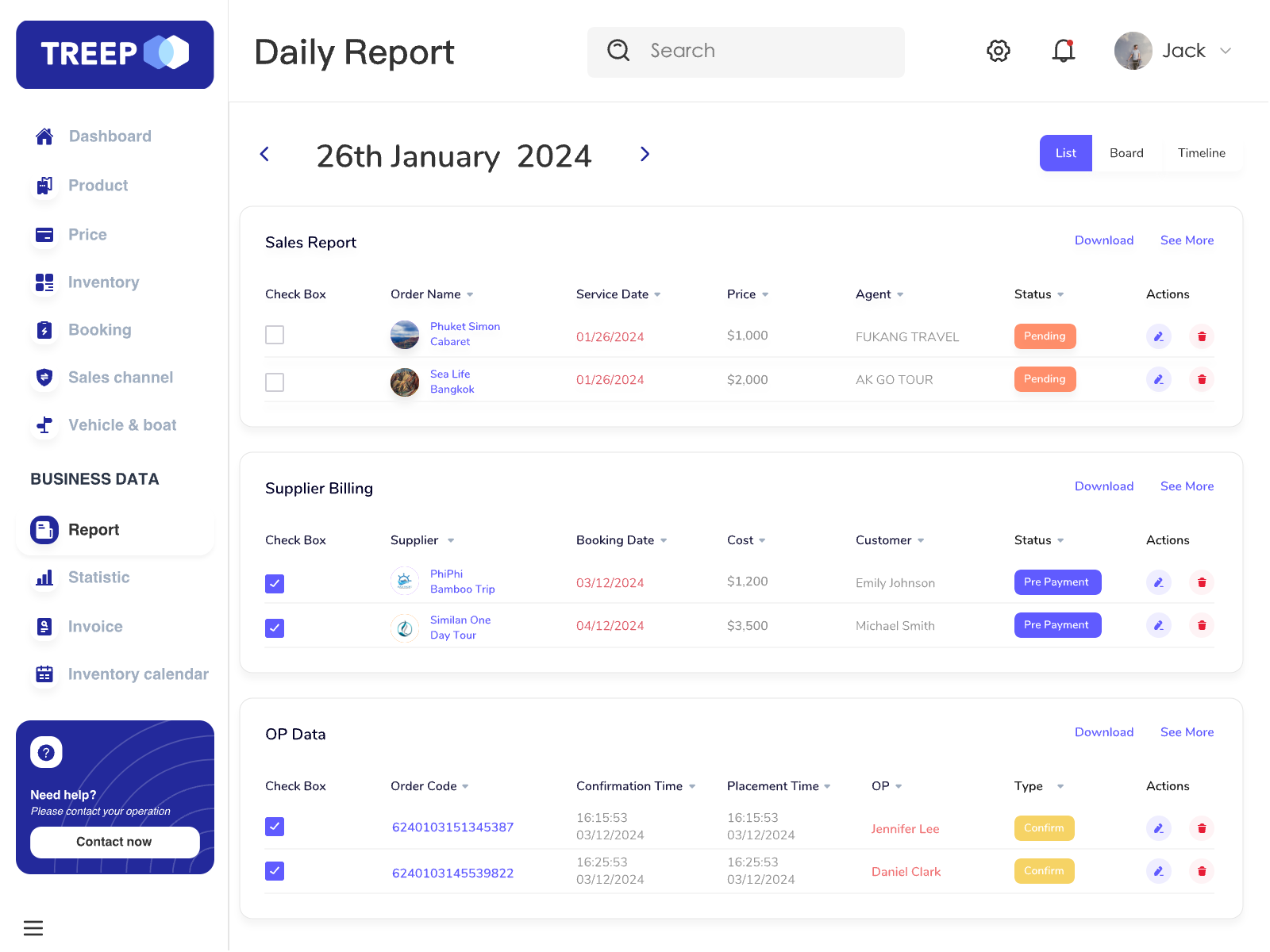This screenshot has width=1270, height=952.
Task: Edit the PhiPhi Bamboo Trip billing
Action: 1159,582
